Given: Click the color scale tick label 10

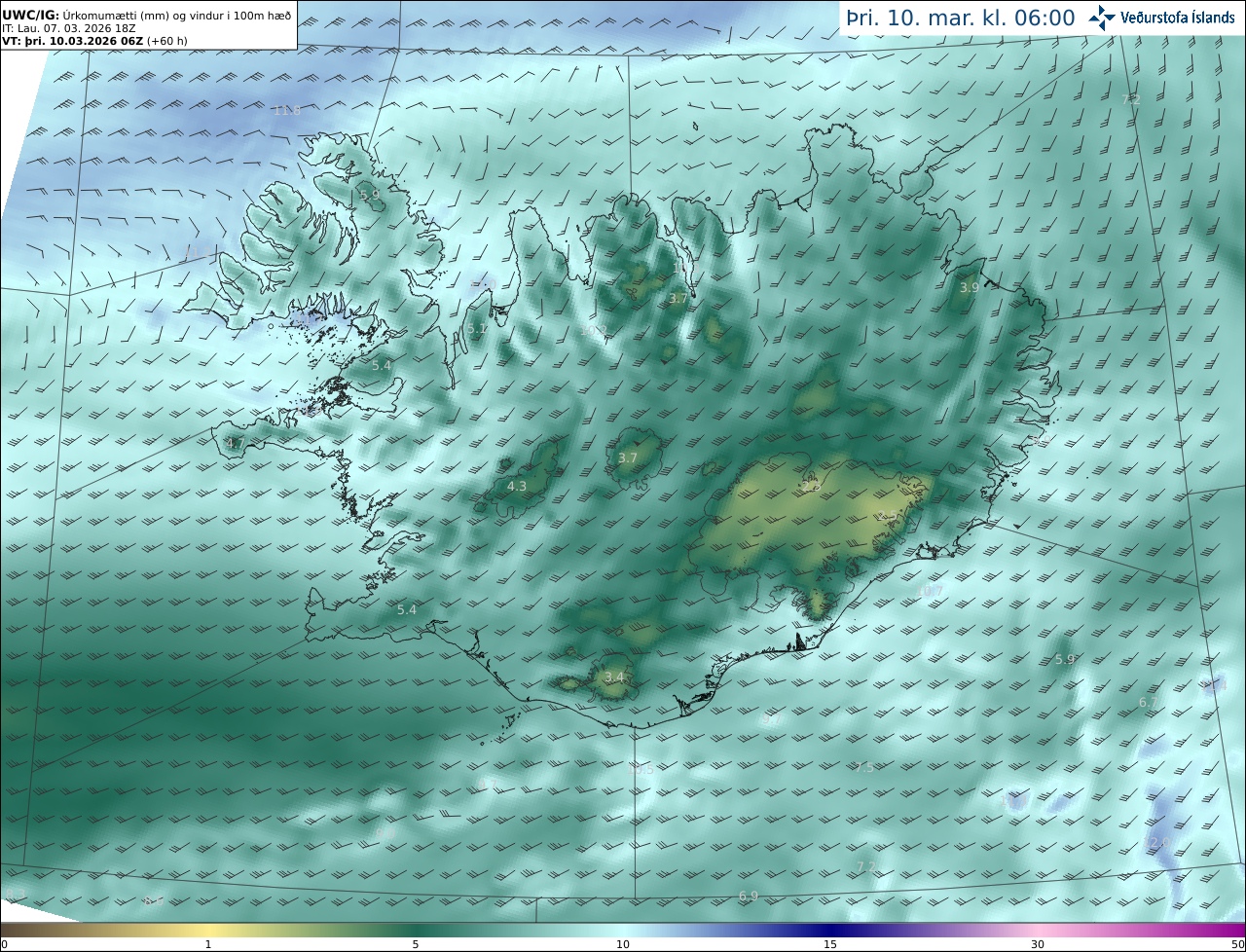Looking at the screenshot, I should tap(623, 944).
